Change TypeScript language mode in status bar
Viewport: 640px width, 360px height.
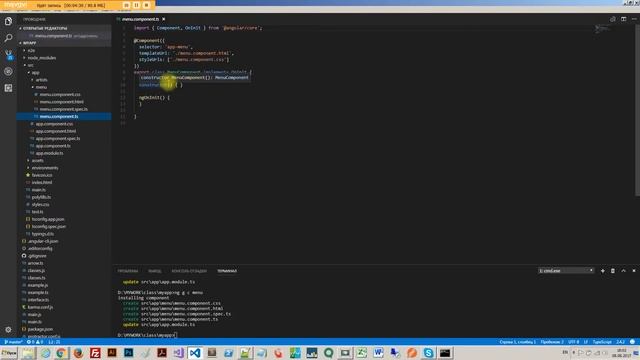602,342
